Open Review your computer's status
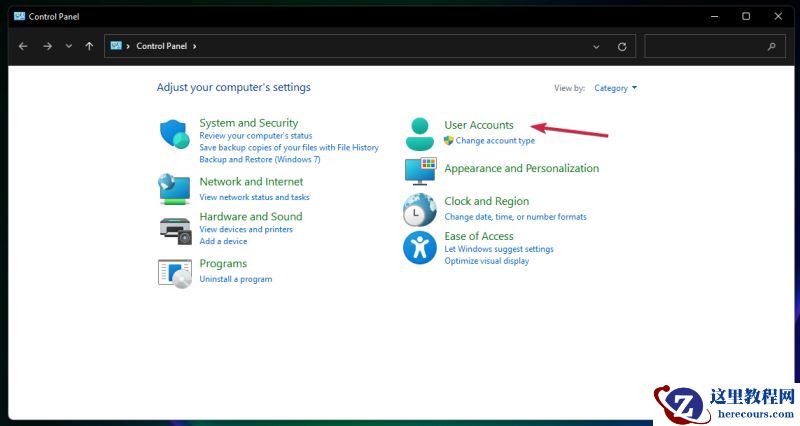 [256, 136]
